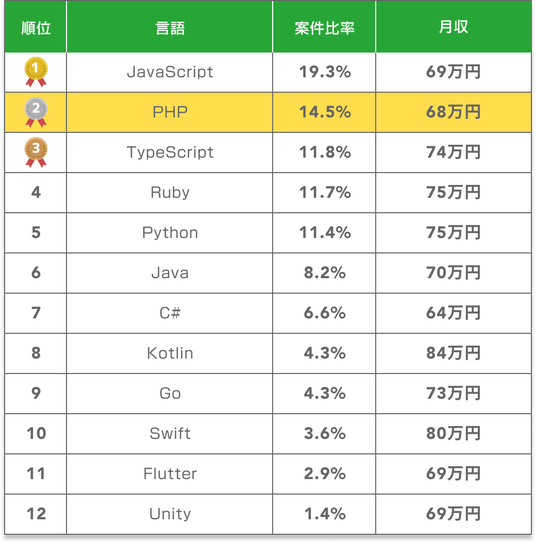
Task: Click the rank 7 C# language cell
Action: pyautogui.click(x=170, y=313)
